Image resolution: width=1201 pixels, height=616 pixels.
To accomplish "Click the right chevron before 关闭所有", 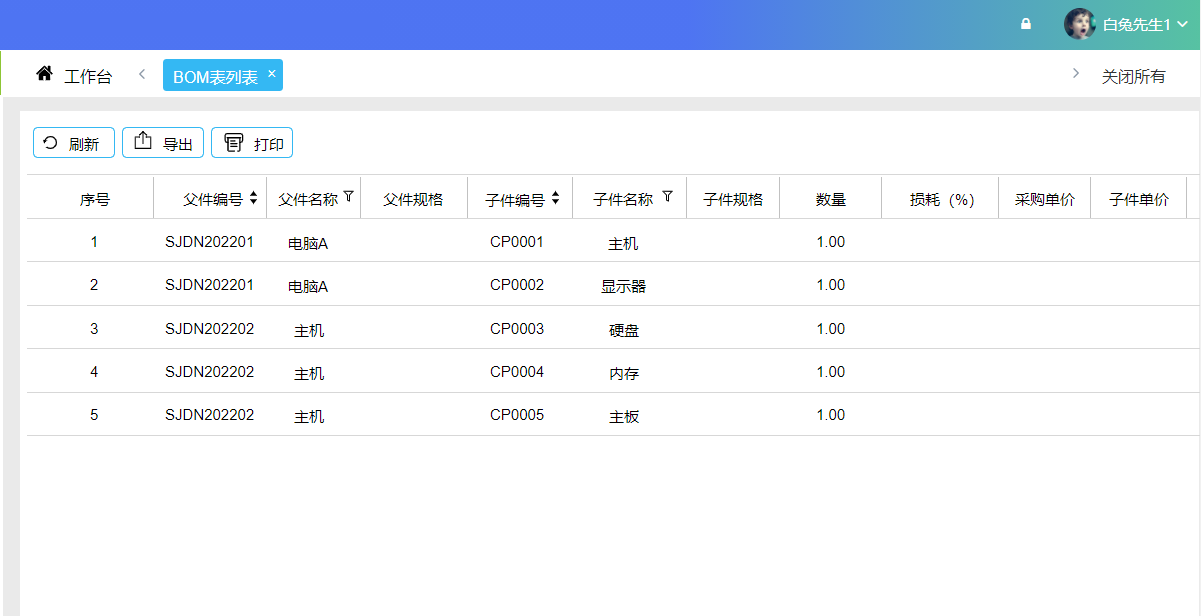I will point(1075,73).
